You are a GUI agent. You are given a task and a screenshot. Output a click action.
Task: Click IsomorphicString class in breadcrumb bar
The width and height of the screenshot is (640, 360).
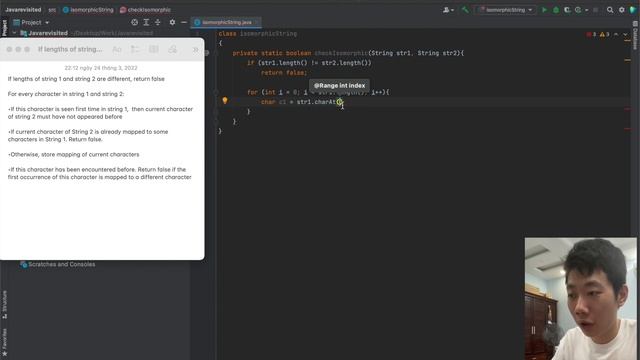point(88,10)
